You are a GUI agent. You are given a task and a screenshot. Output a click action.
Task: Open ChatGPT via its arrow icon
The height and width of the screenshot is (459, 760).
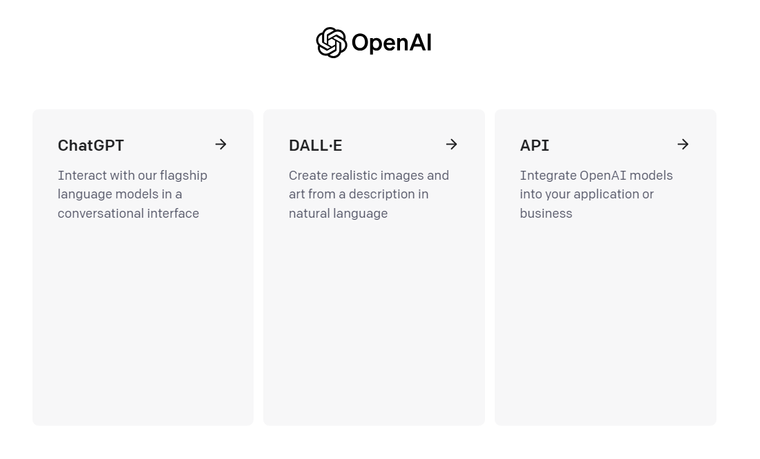[221, 144]
